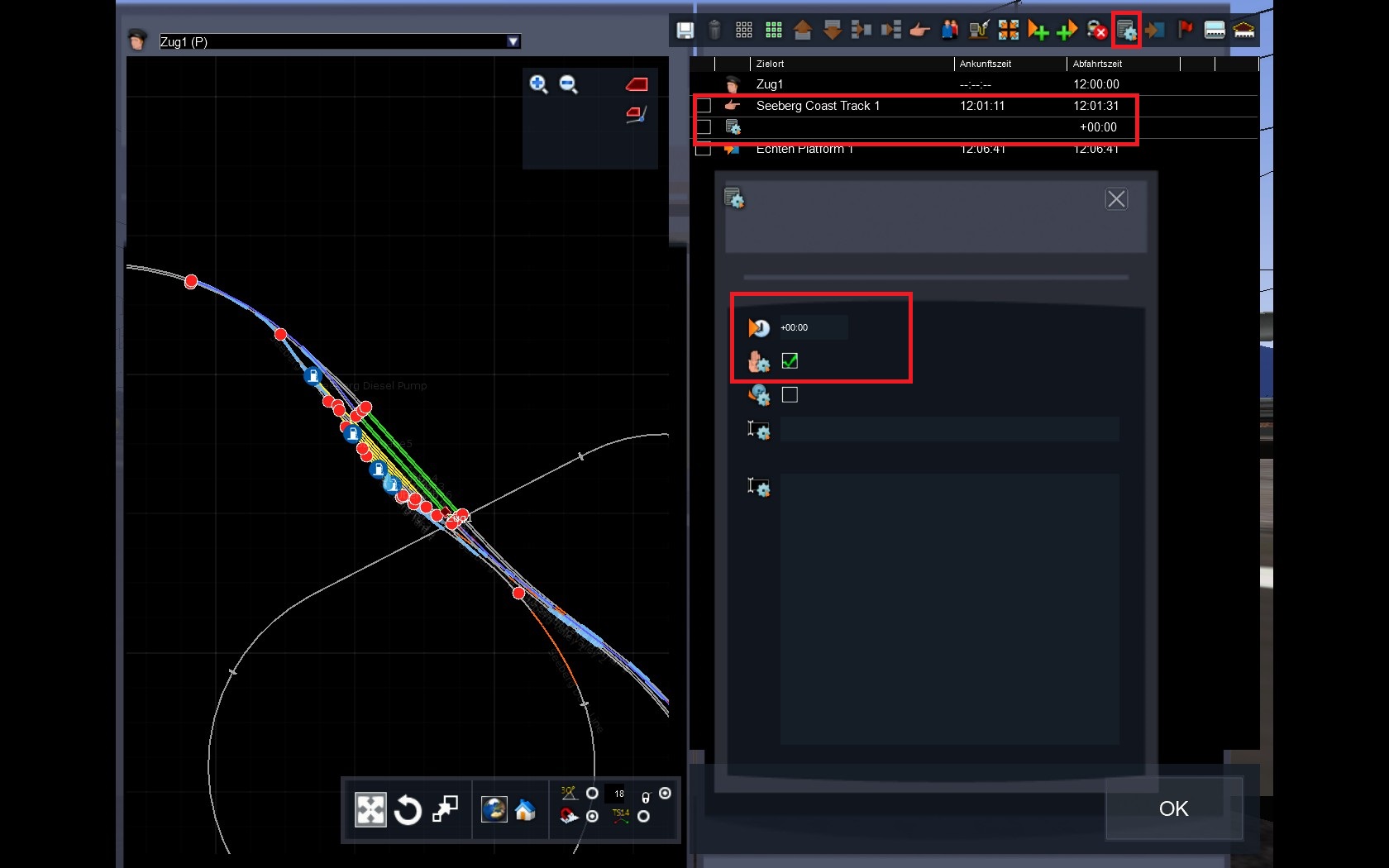Open the Zug1 (P) train dropdown
This screenshot has width=1389, height=868.
[513, 41]
